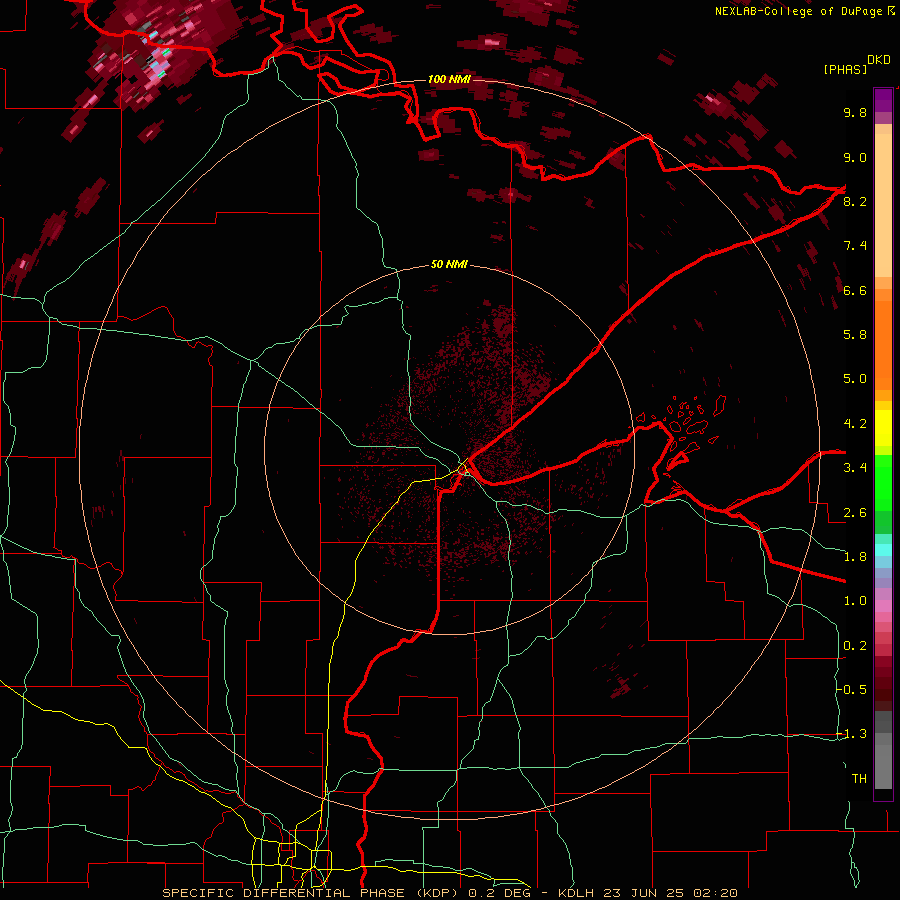Pick the yellow band on the color scale
This screenshot has width=900, height=900.
883,428
